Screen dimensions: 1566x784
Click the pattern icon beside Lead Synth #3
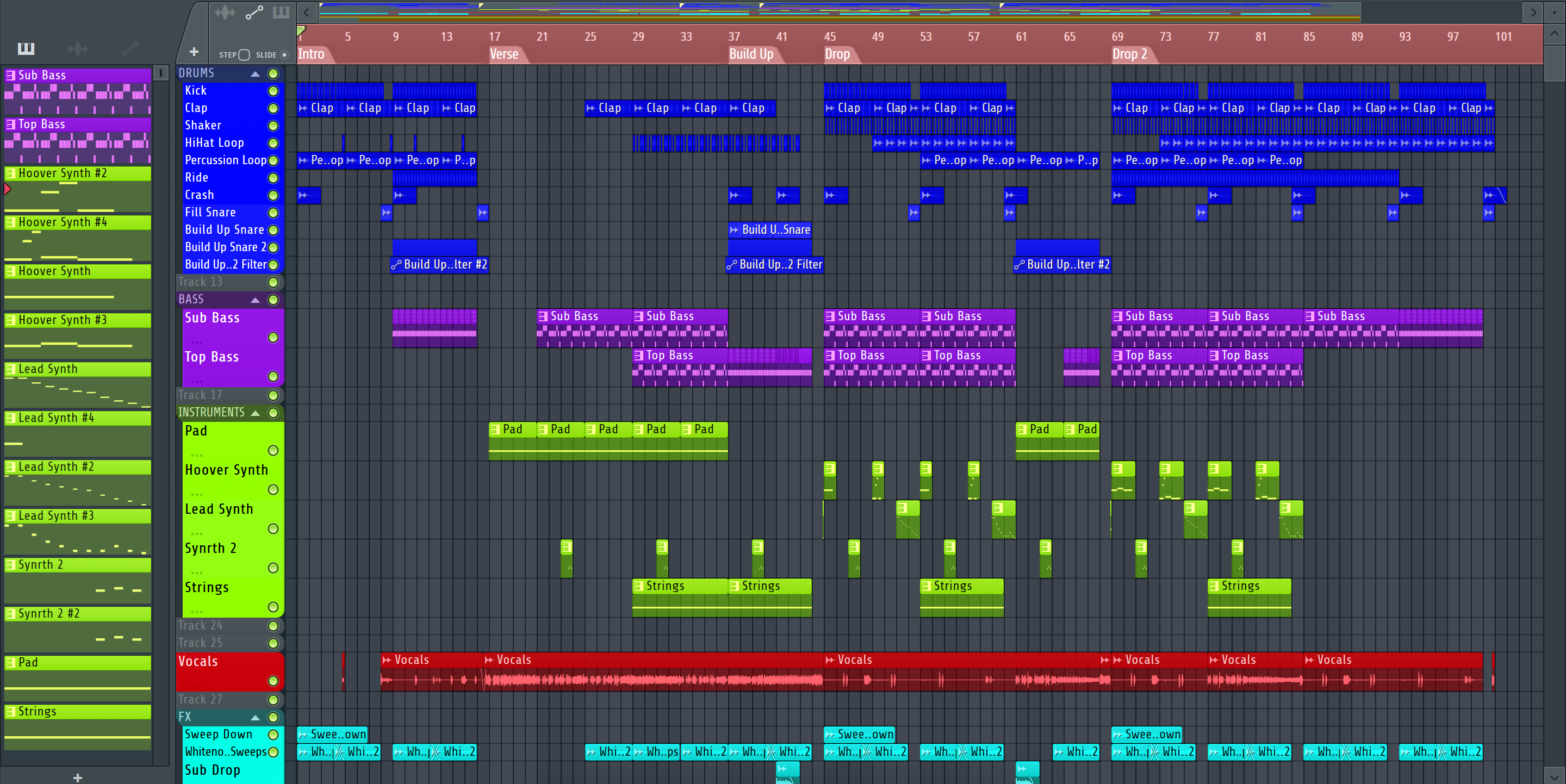10,516
